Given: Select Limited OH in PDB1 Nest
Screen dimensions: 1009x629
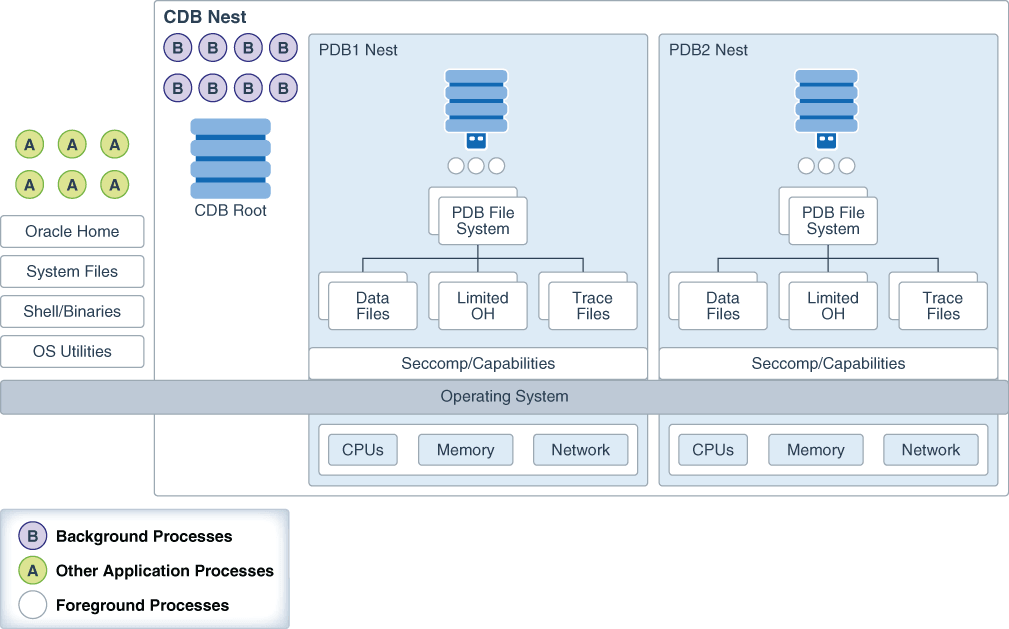Looking at the screenshot, I should [483, 306].
